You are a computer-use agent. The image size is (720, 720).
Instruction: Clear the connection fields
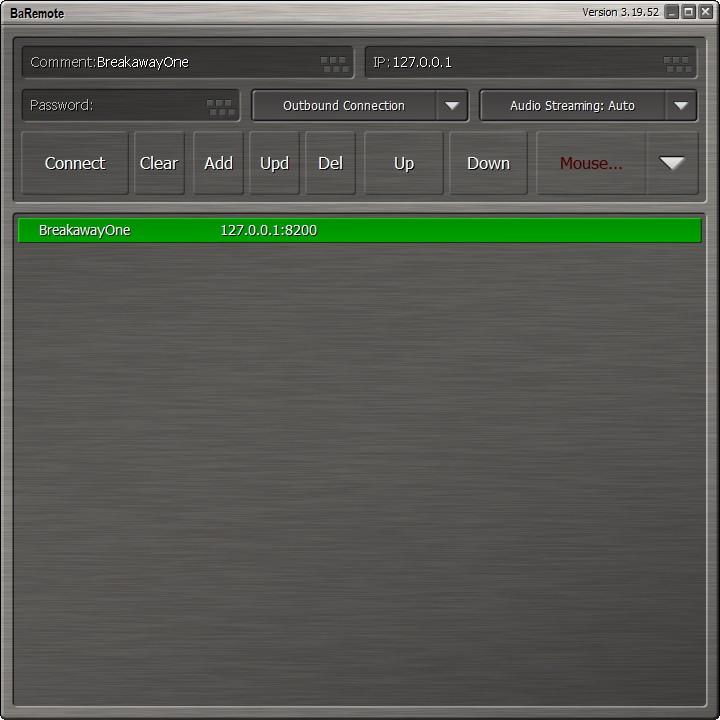159,163
